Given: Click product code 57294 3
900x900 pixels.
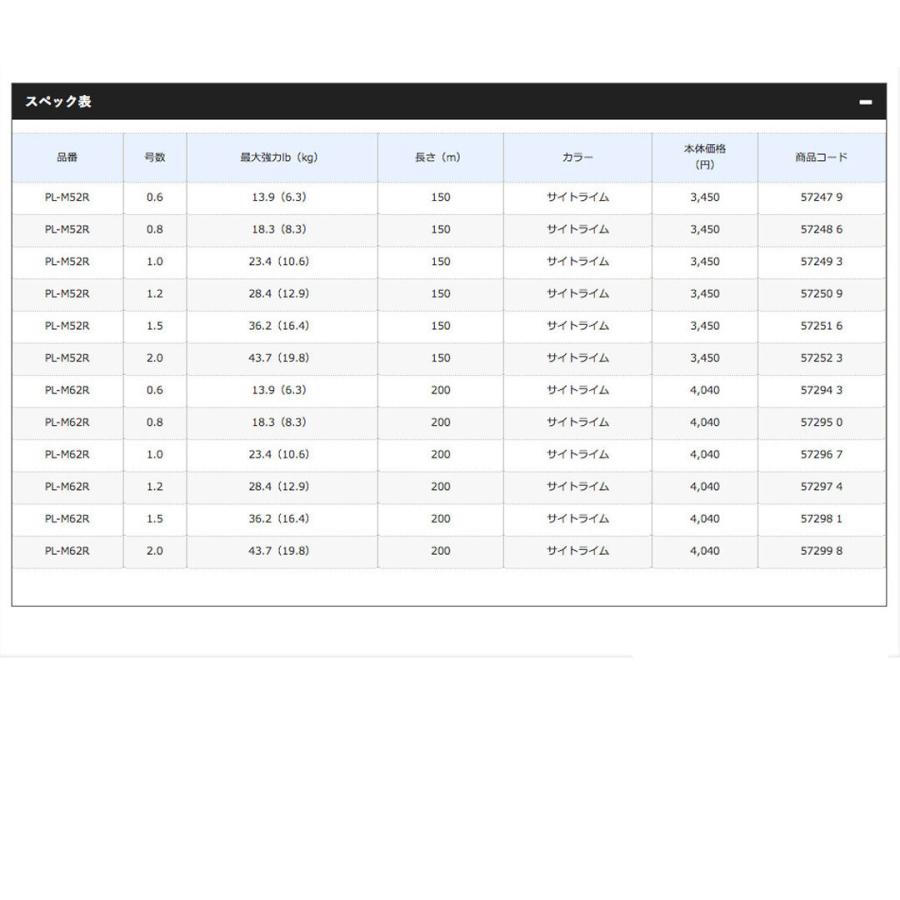Looking at the screenshot, I should (x=820, y=390).
